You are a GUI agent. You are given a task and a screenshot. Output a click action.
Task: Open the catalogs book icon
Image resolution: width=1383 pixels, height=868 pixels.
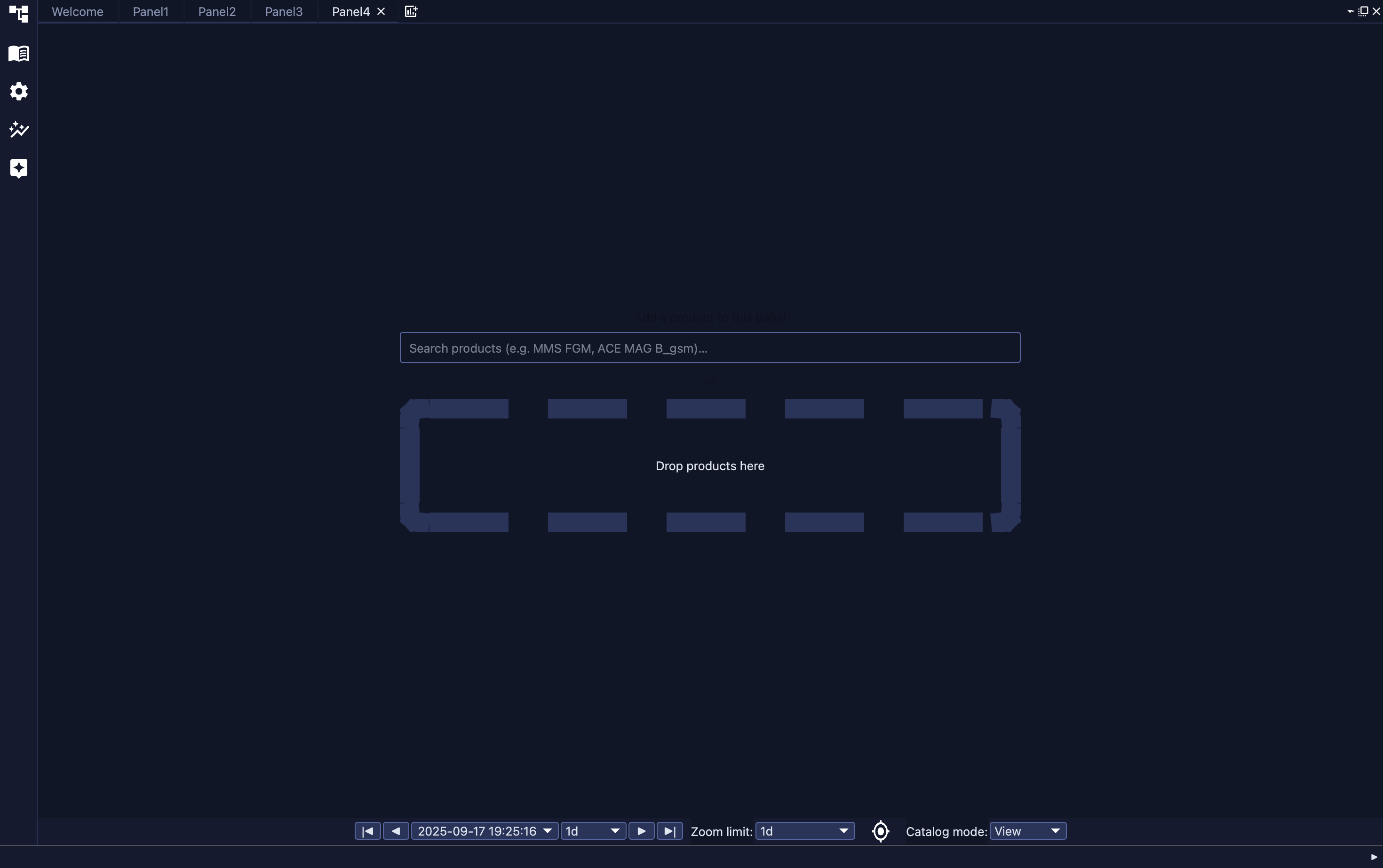(x=19, y=54)
